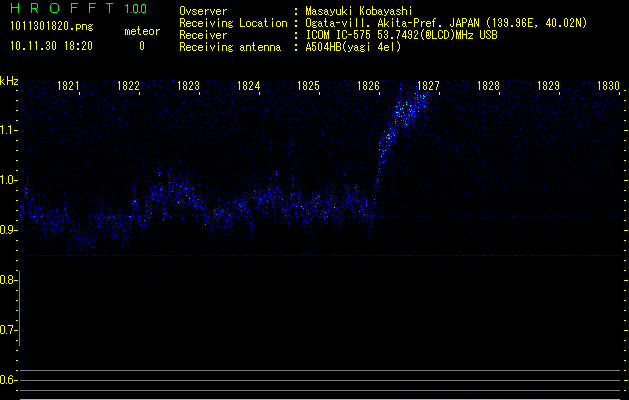Select the A504HB(yagi 4el) antenna text

(x=353, y=47)
